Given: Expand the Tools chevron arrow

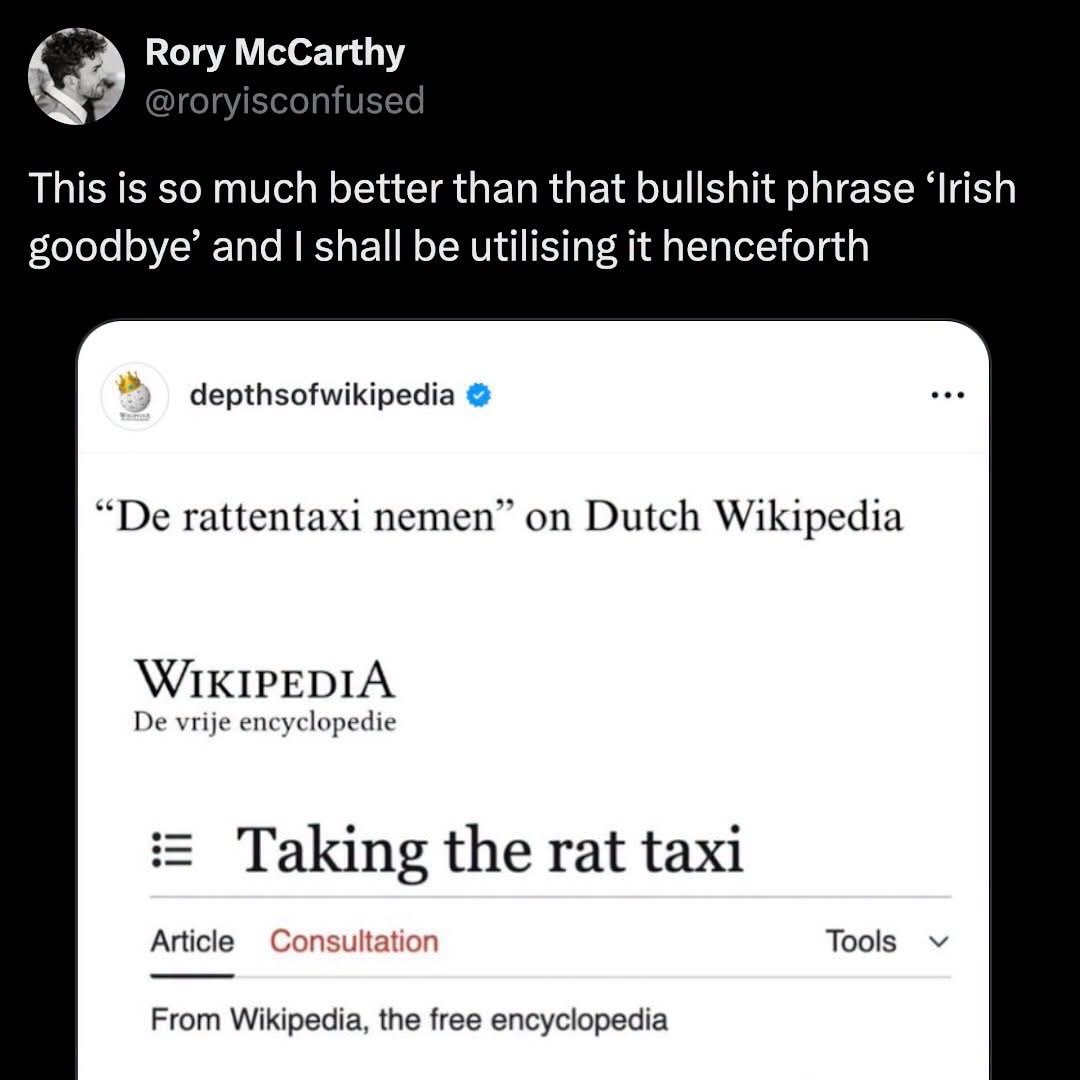Looking at the screenshot, I should tap(937, 941).
